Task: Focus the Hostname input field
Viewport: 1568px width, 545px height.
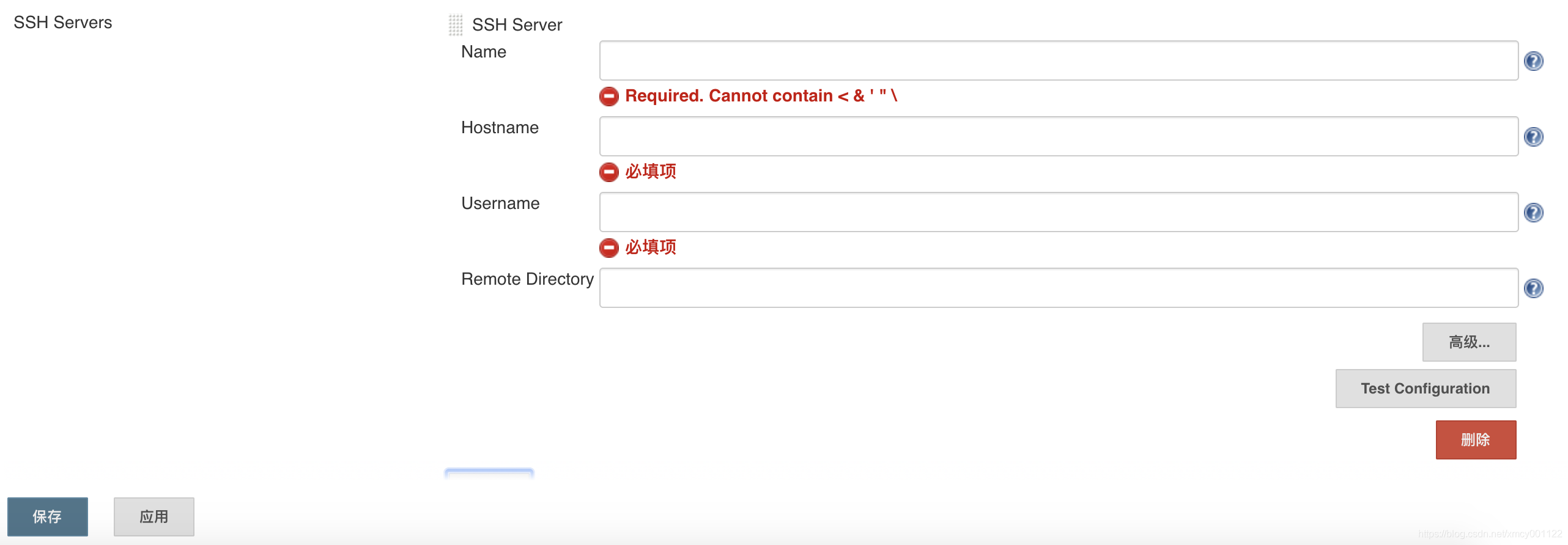Action: pyautogui.click(x=1059, y=136)
